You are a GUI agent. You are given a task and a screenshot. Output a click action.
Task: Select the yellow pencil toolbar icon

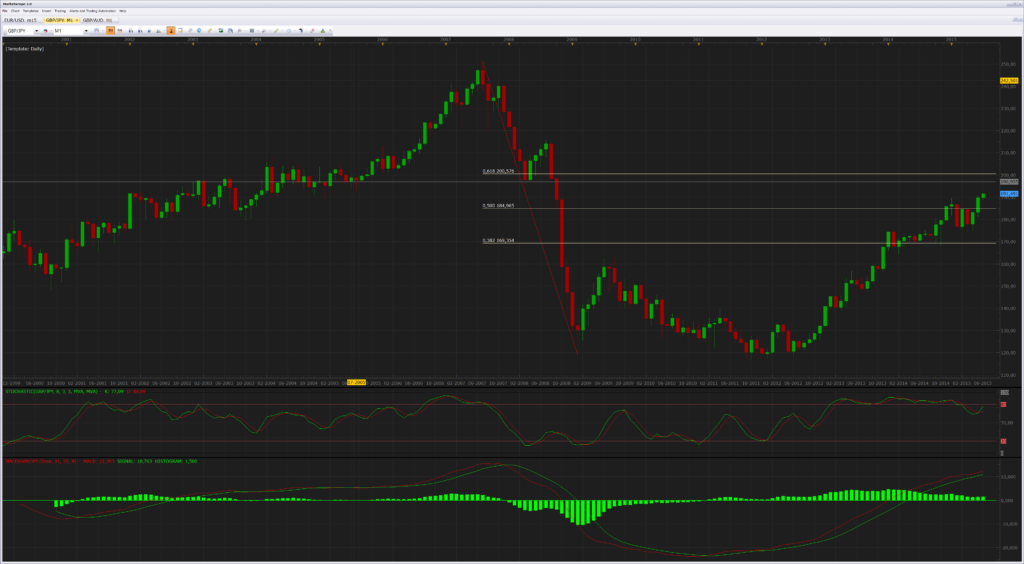(210, 31)
